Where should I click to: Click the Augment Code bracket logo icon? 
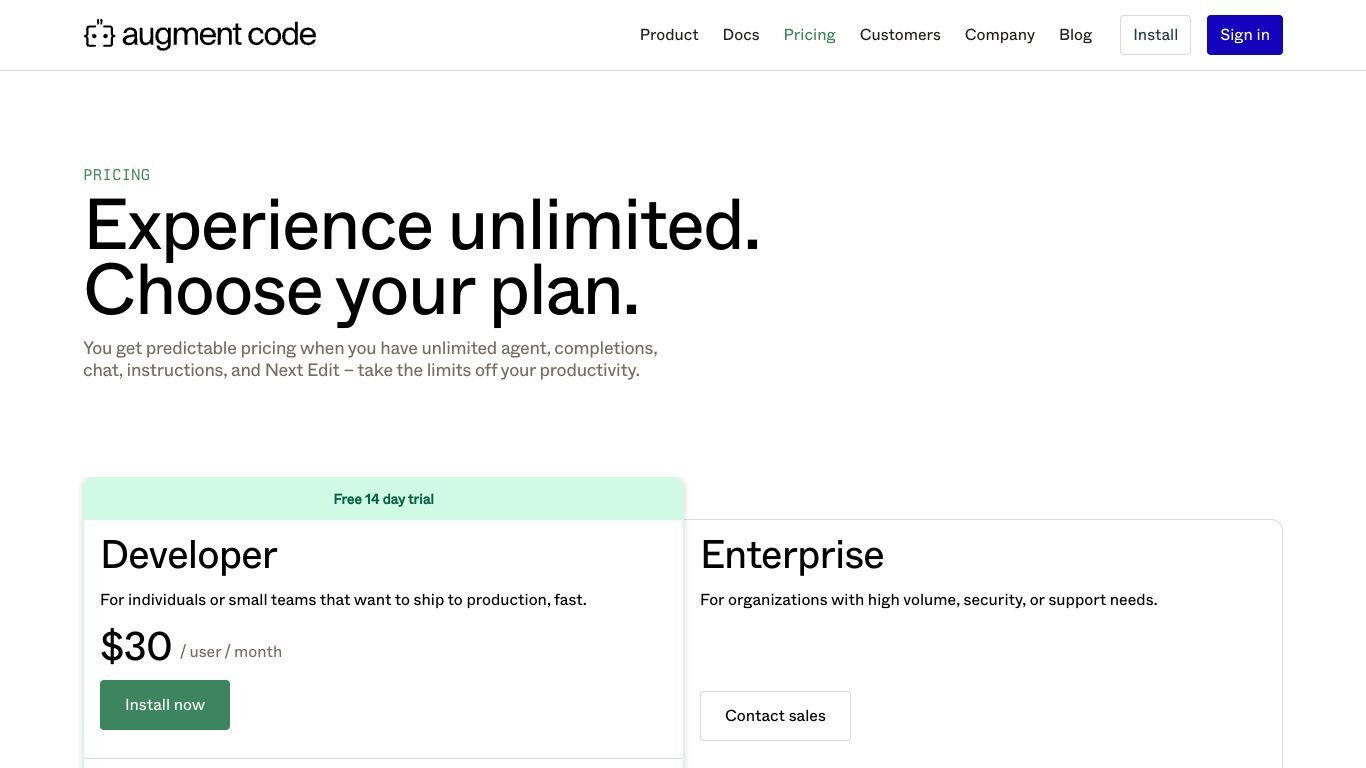[99, 34]
